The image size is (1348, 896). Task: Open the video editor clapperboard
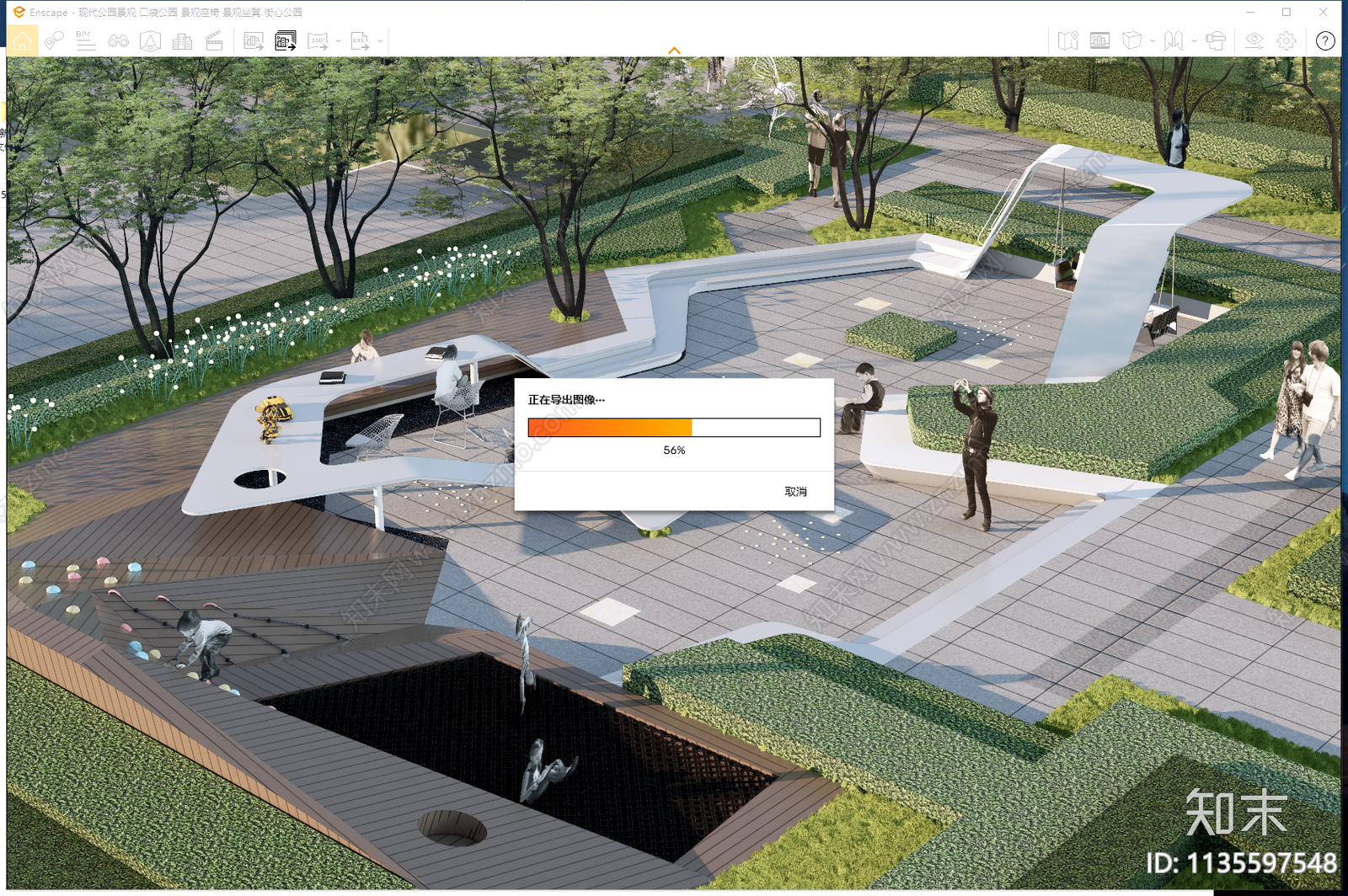tap(214, 40)
